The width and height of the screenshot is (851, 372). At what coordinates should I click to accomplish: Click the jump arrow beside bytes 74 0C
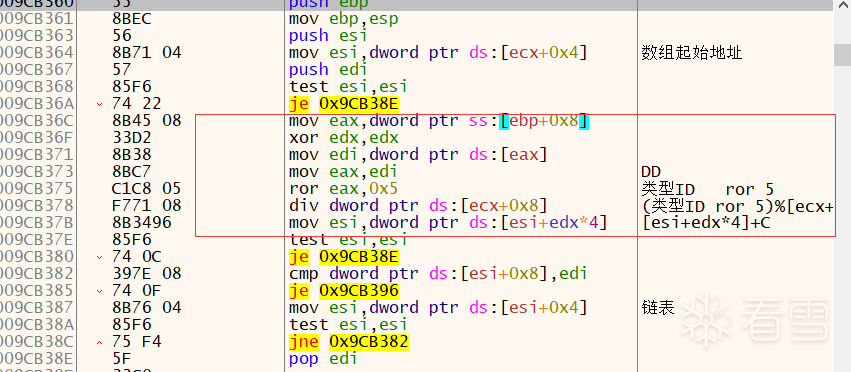99,257
